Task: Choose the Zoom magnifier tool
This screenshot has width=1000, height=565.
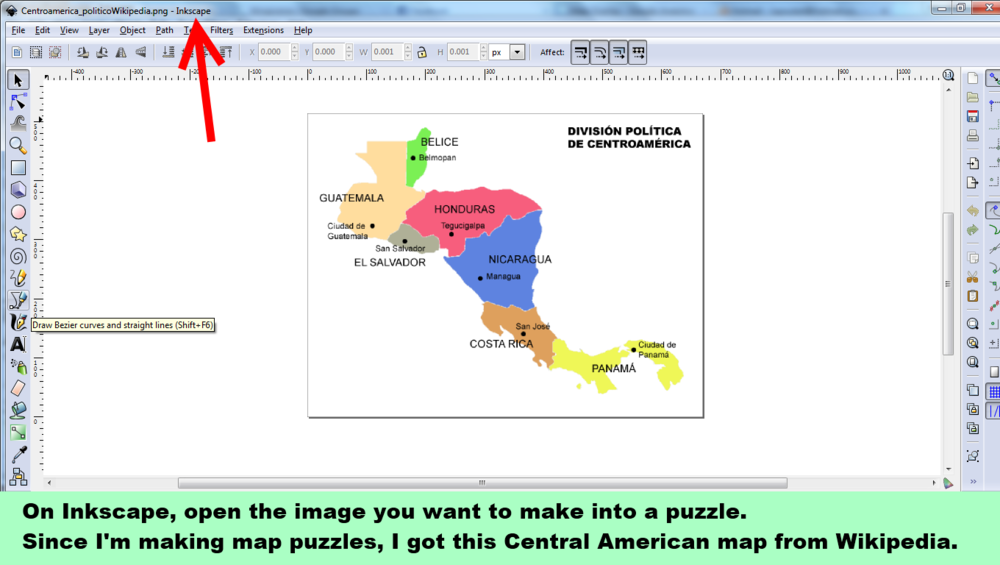Action: (x=18, y=146)
